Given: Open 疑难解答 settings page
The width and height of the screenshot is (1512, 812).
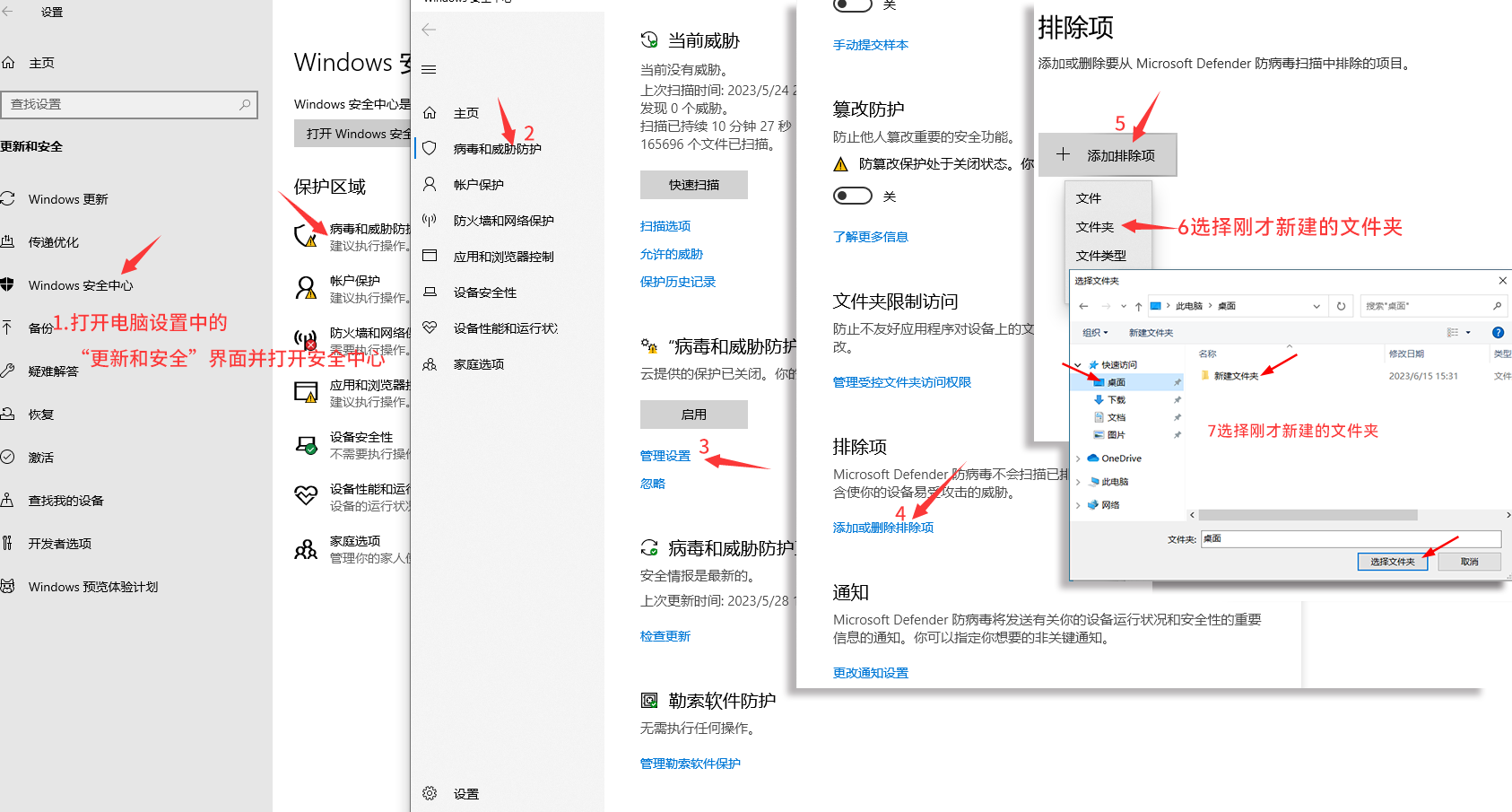Looking at the screenshot, I should coord(54,371).
